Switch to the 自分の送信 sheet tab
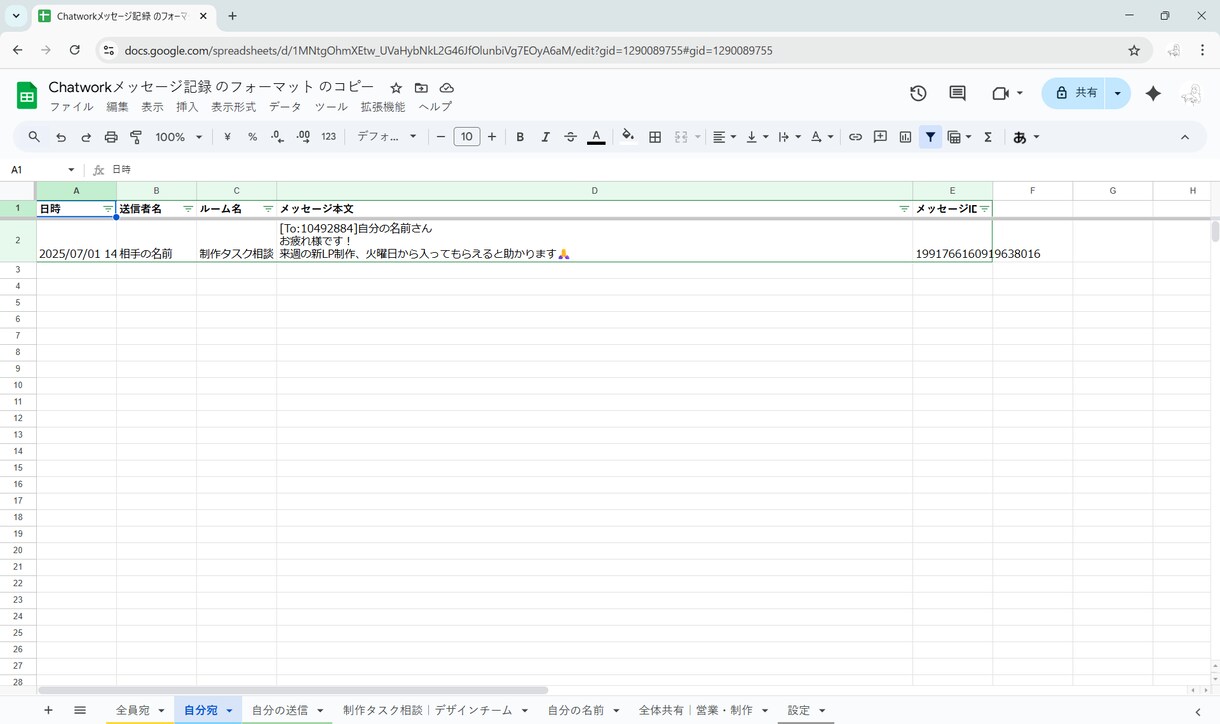Screen dimensions: 1220x724 point(279,710)
